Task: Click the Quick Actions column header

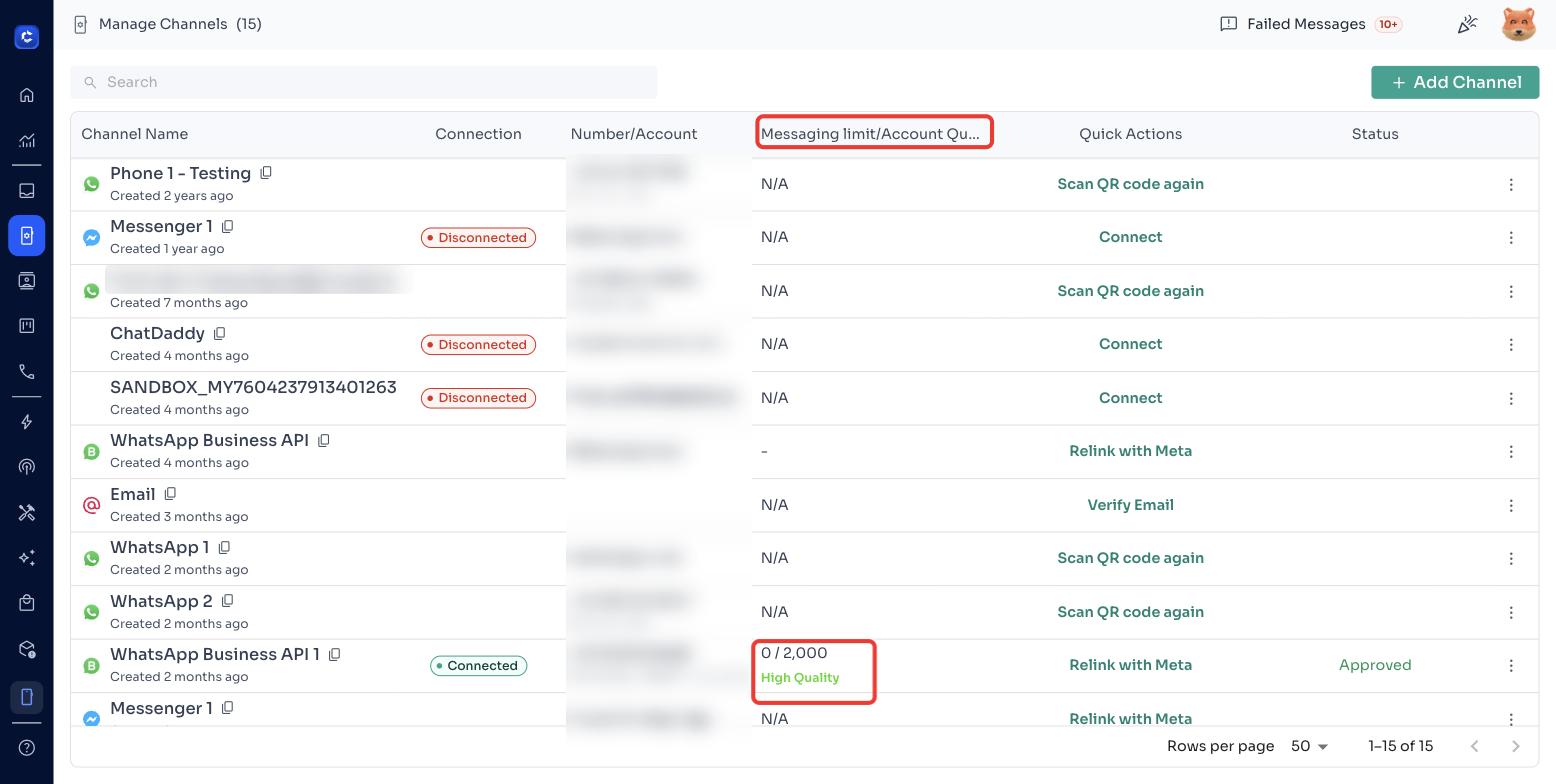Action: point(1130,134)
